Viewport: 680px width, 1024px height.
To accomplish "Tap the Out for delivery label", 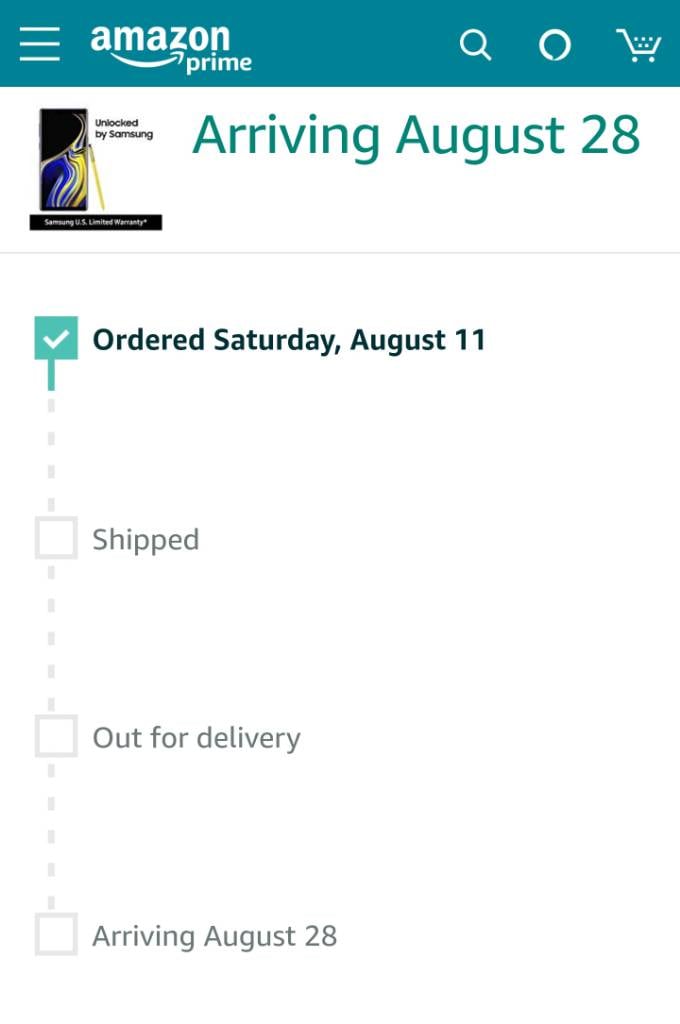I will pos(197,738).
